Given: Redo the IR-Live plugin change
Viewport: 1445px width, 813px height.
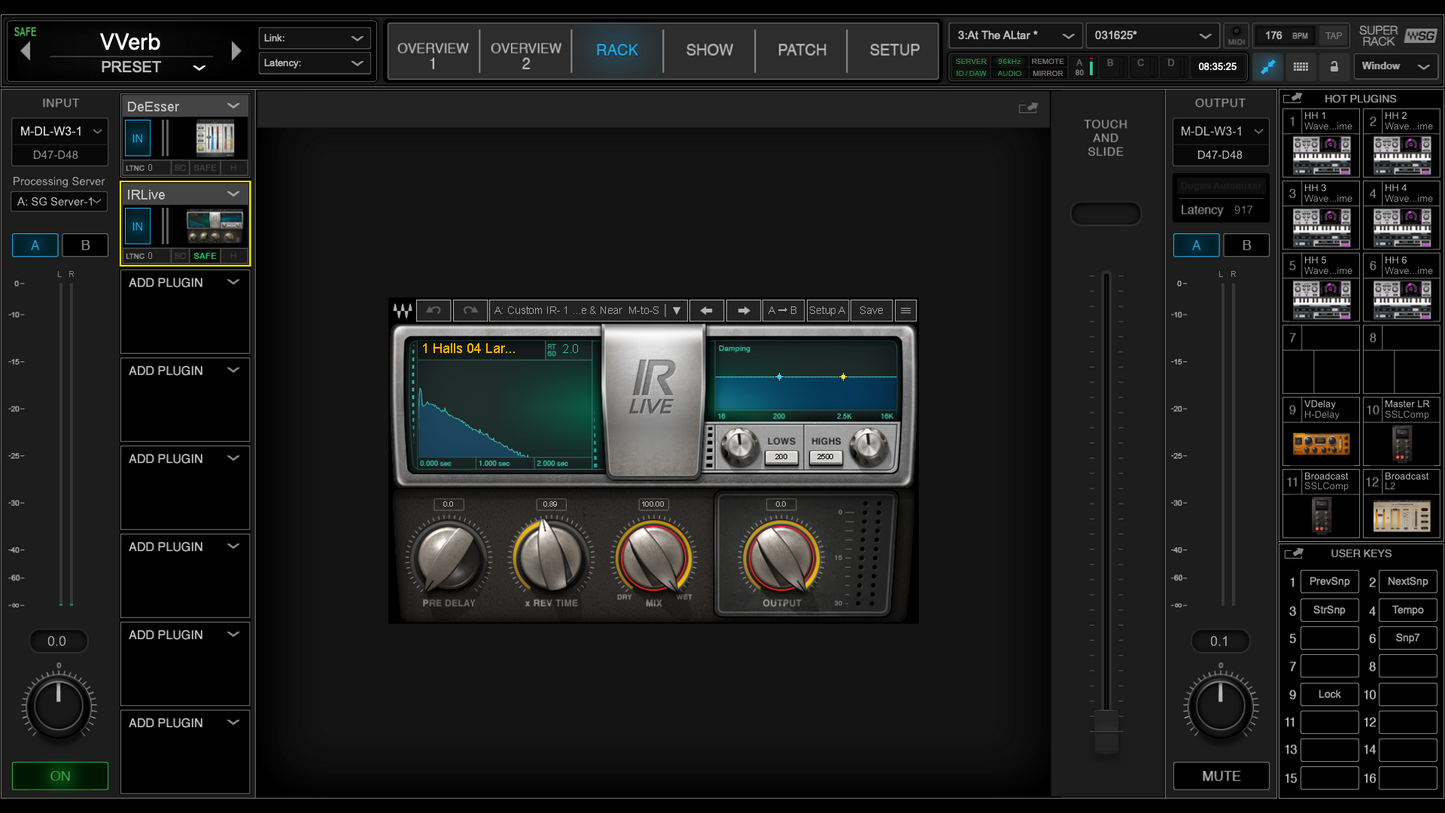Looking at the screenshot, I should coord(470,311).
